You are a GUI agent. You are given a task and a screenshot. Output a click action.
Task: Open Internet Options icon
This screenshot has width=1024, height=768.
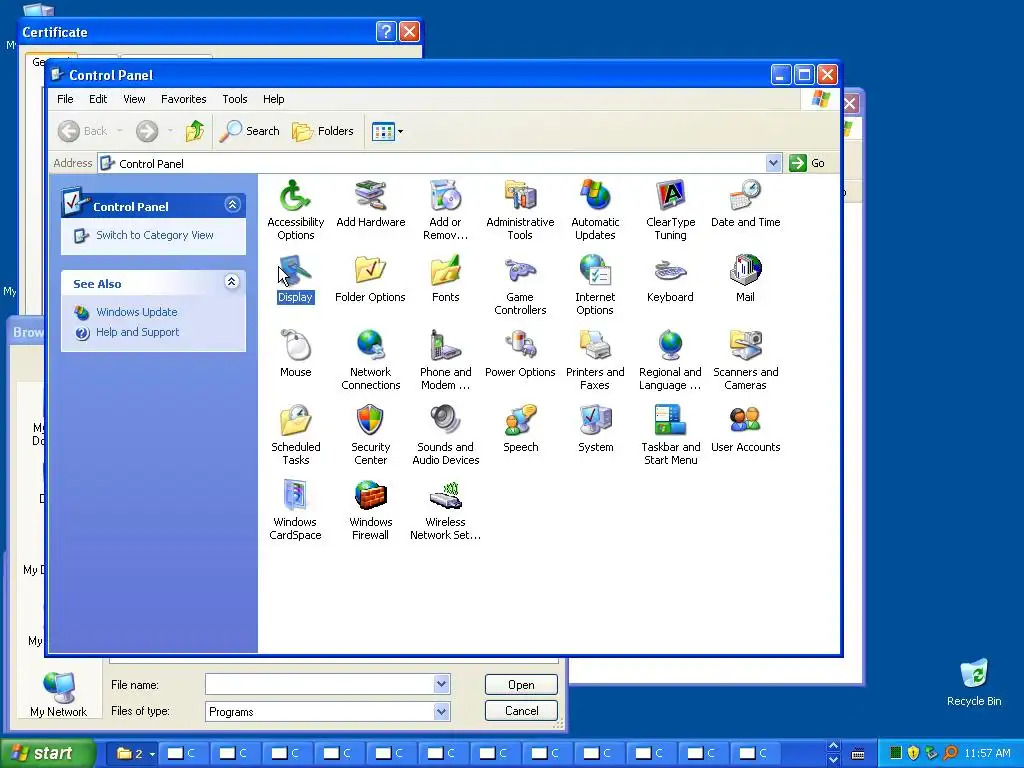pos(595,285)
